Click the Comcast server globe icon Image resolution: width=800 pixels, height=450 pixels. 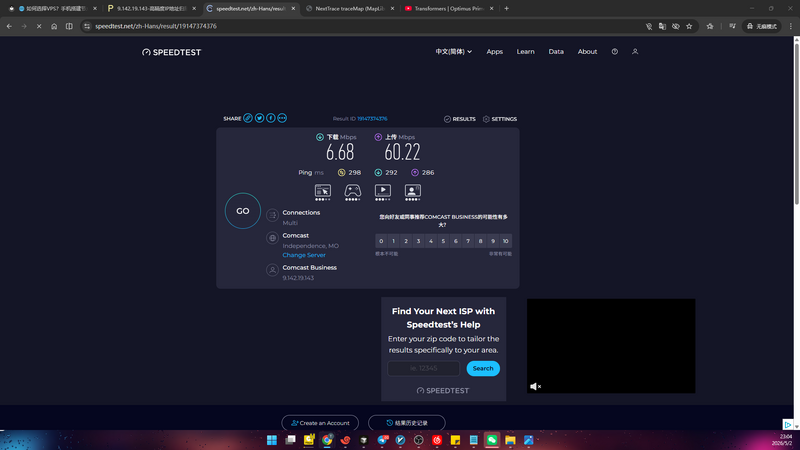pos(272,238)
